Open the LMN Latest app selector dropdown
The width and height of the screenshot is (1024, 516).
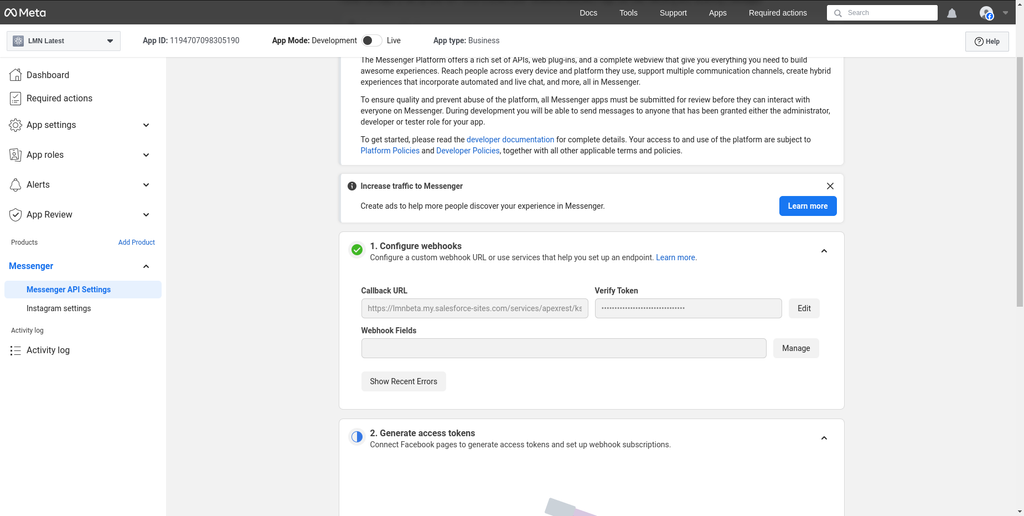click(x=64, y=40)
